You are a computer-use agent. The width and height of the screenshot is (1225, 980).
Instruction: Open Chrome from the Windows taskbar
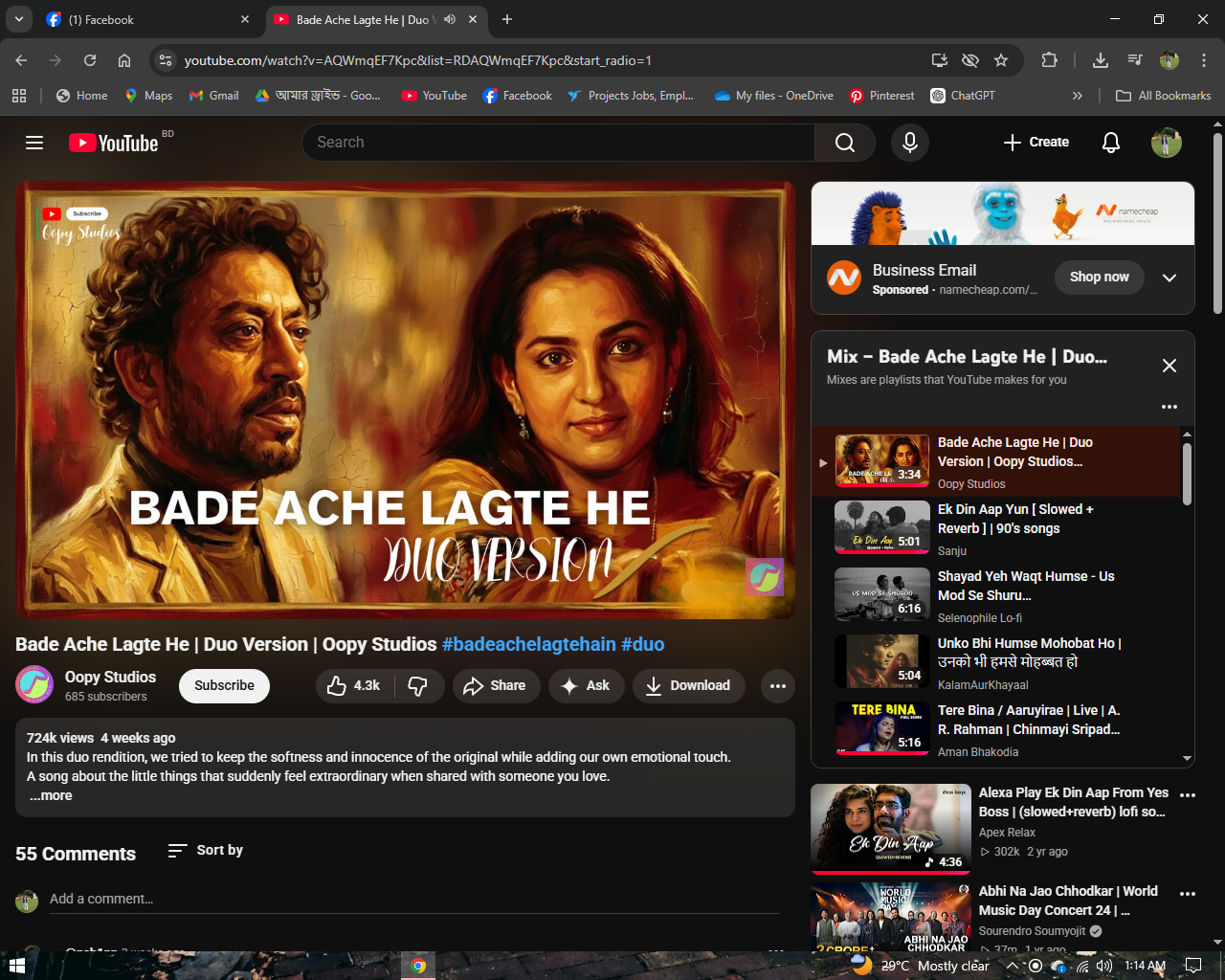418,966
